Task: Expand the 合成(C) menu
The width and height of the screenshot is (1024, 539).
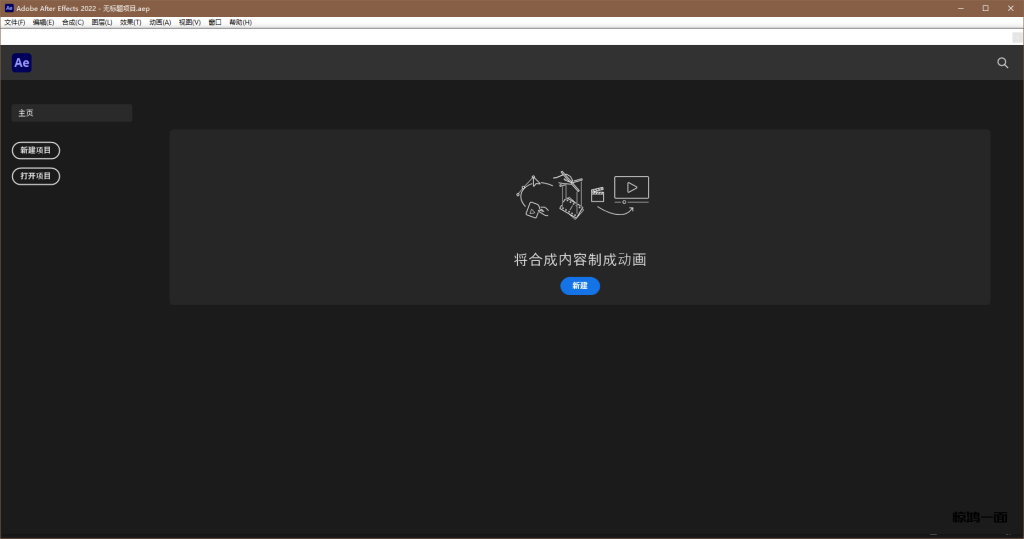Action: [x=73, y=22]
